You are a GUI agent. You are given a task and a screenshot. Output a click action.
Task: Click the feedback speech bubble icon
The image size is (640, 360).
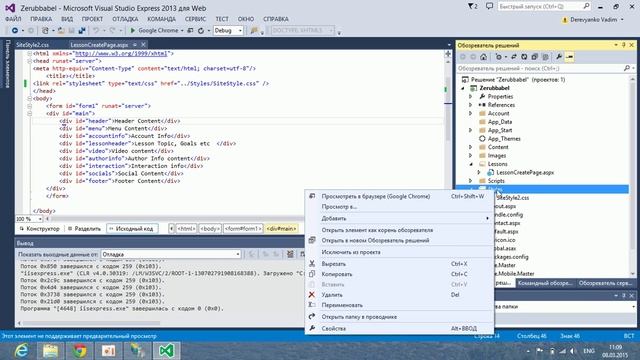tap(489, 6)
